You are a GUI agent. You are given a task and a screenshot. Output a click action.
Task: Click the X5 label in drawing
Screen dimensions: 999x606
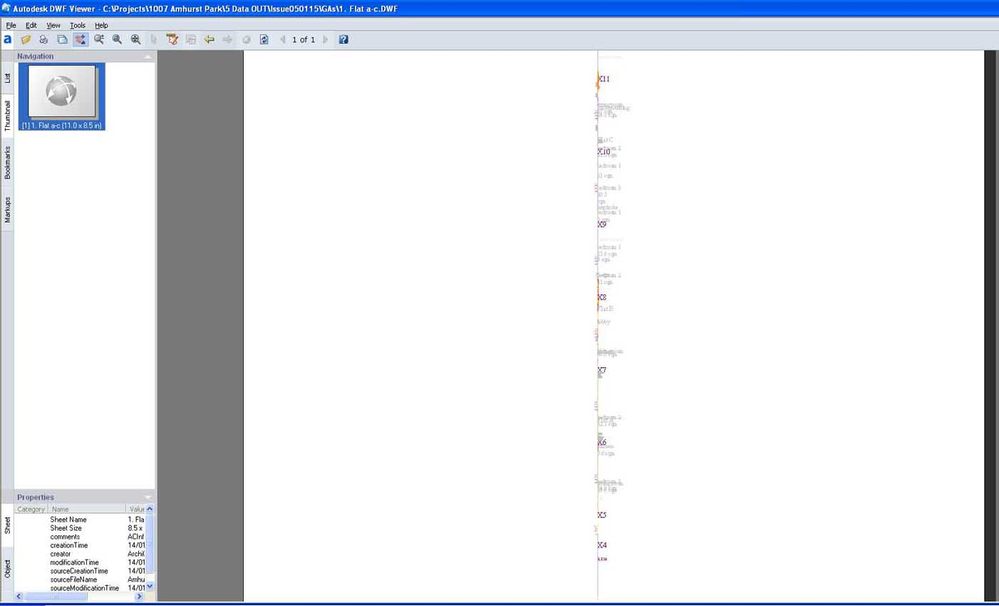click(602, 515)
